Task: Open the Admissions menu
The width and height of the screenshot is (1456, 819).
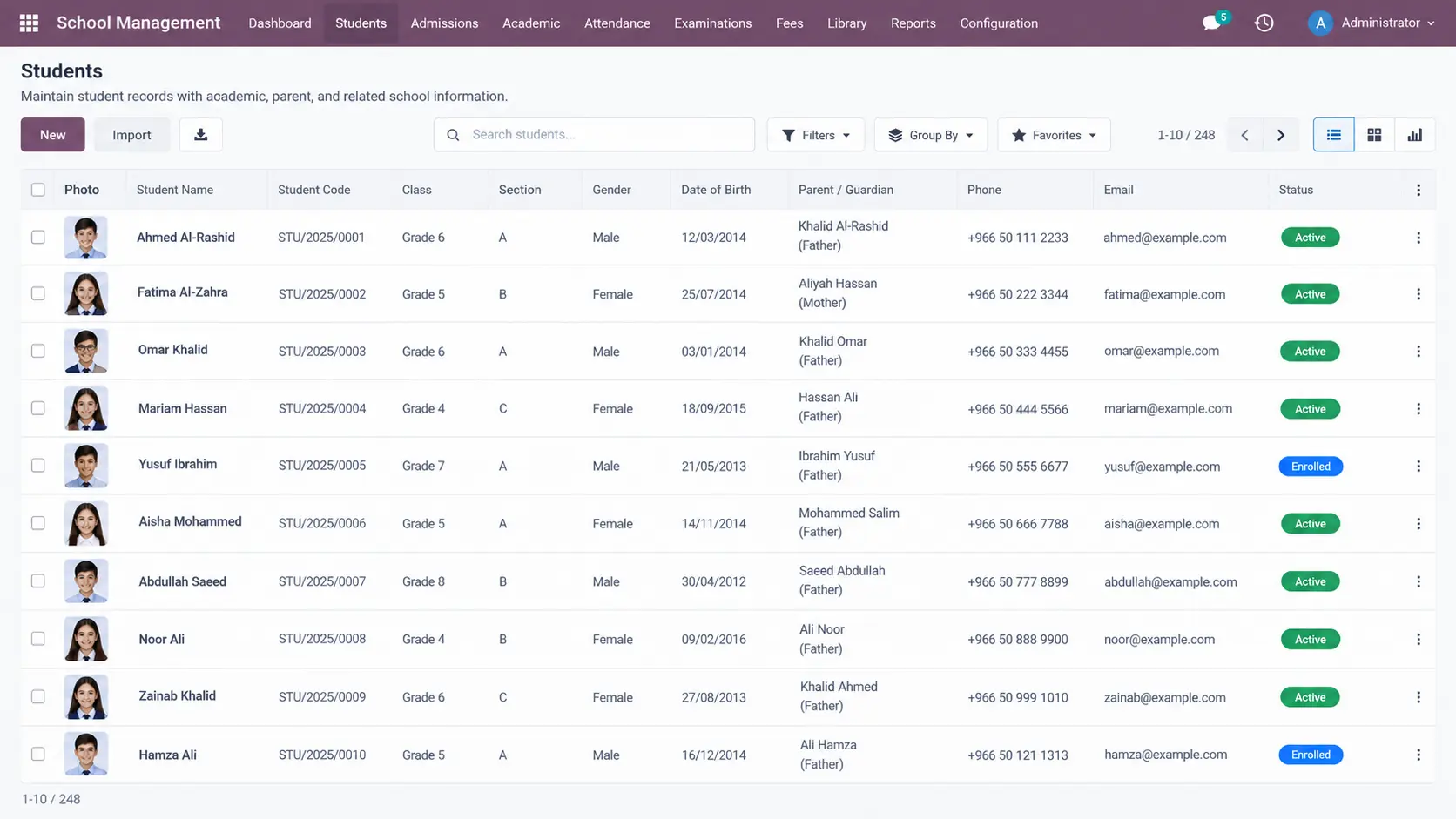Action: pyautogui.click(x=444, y=23)
